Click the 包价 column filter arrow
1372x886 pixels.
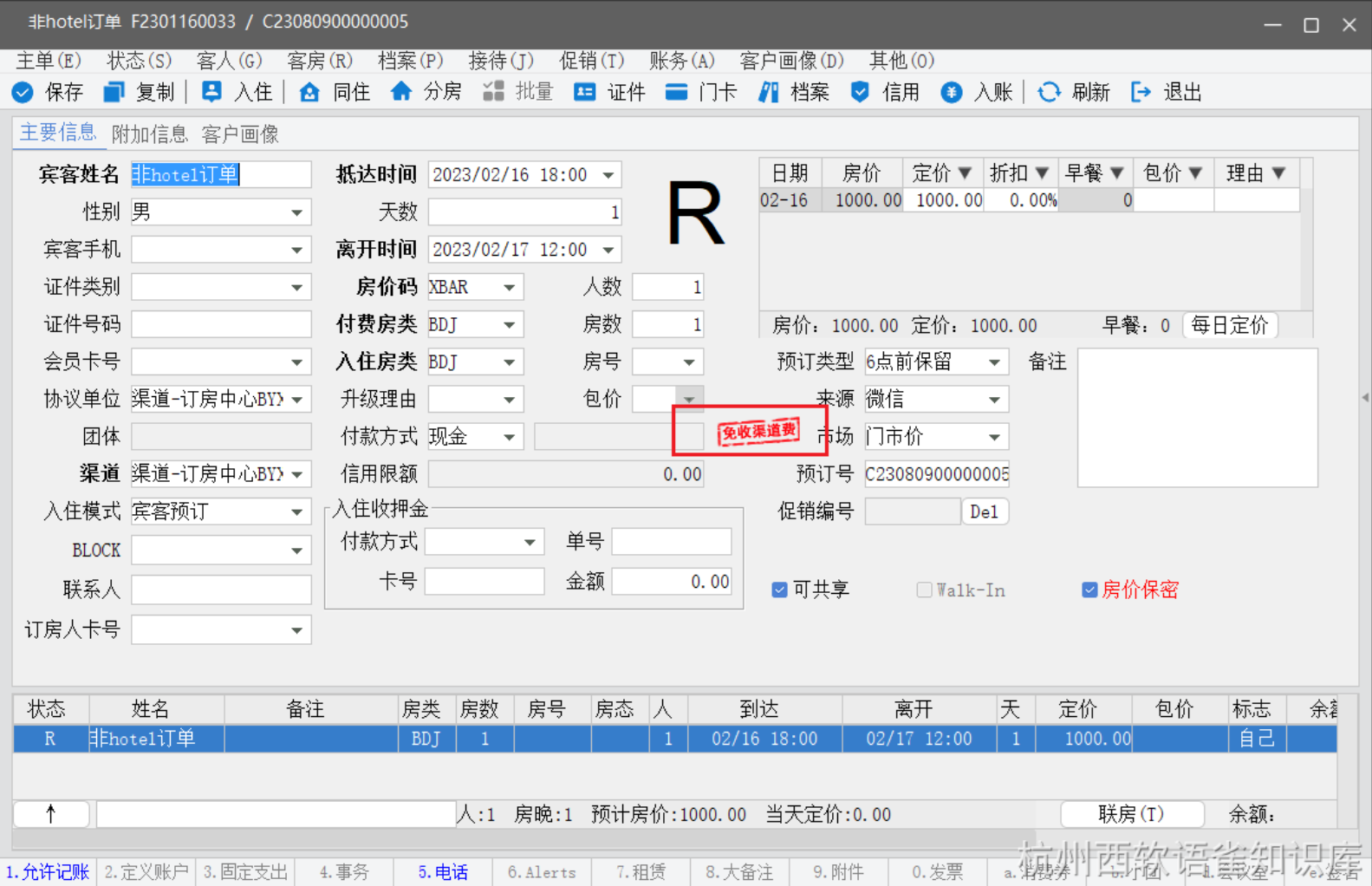pos(1195,173)
